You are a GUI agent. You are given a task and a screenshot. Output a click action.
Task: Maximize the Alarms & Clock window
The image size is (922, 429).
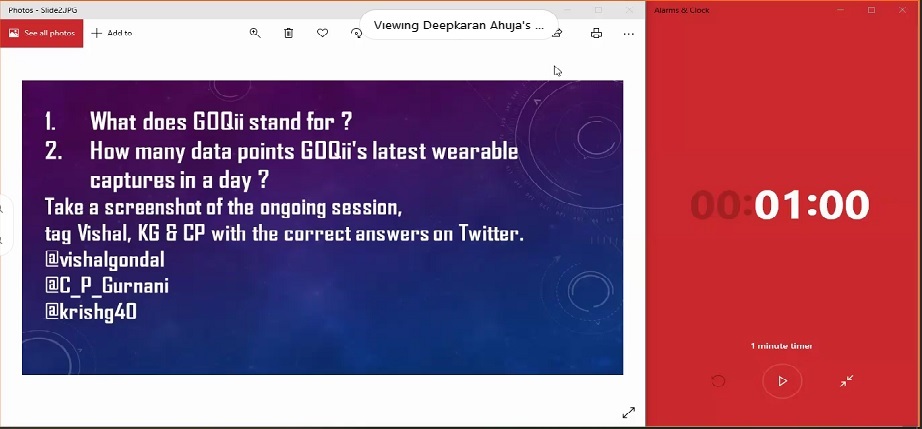tap(871, 10)
